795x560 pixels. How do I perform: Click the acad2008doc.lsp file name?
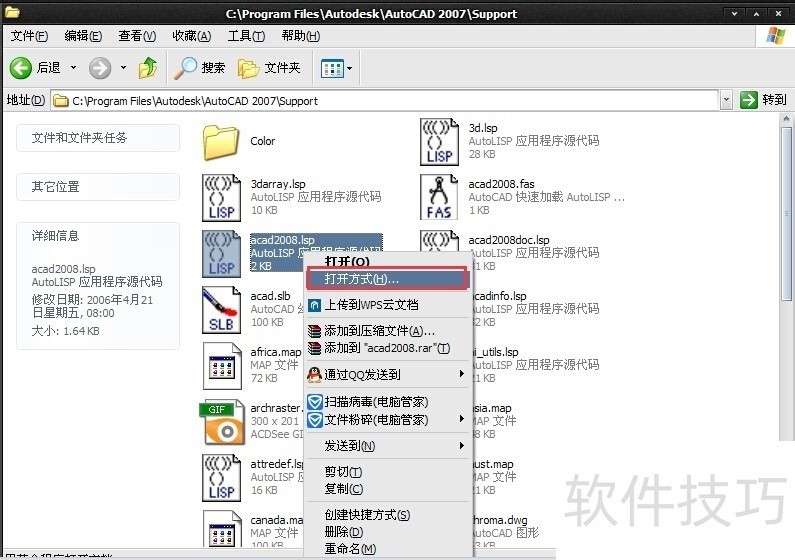[x=509, y=240]
